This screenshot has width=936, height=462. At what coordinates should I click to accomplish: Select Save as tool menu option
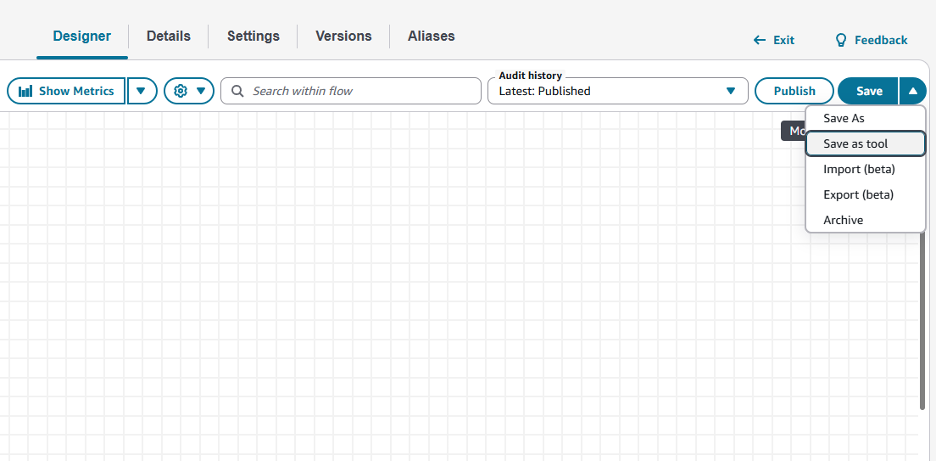click(855, 144)
